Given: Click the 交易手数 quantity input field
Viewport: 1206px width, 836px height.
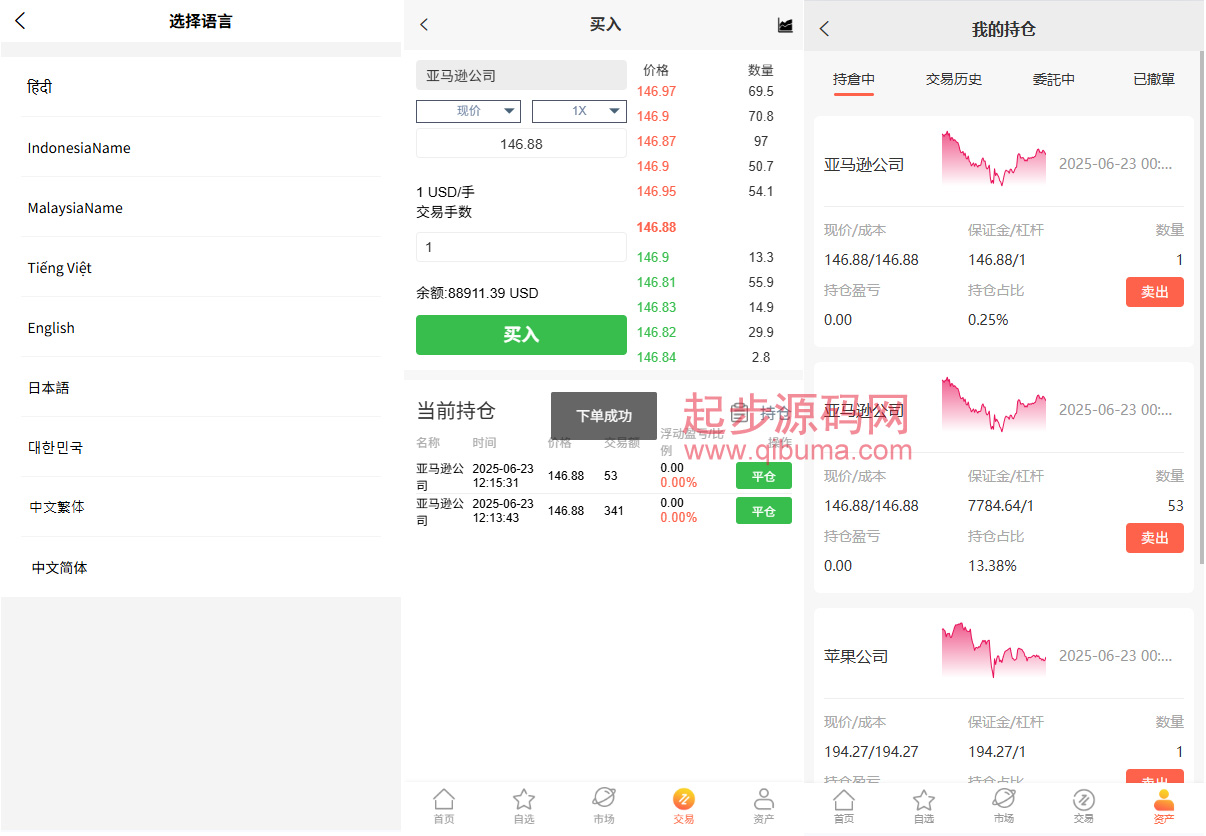Looking at the screenshot, I should click(x=521, y=247).
